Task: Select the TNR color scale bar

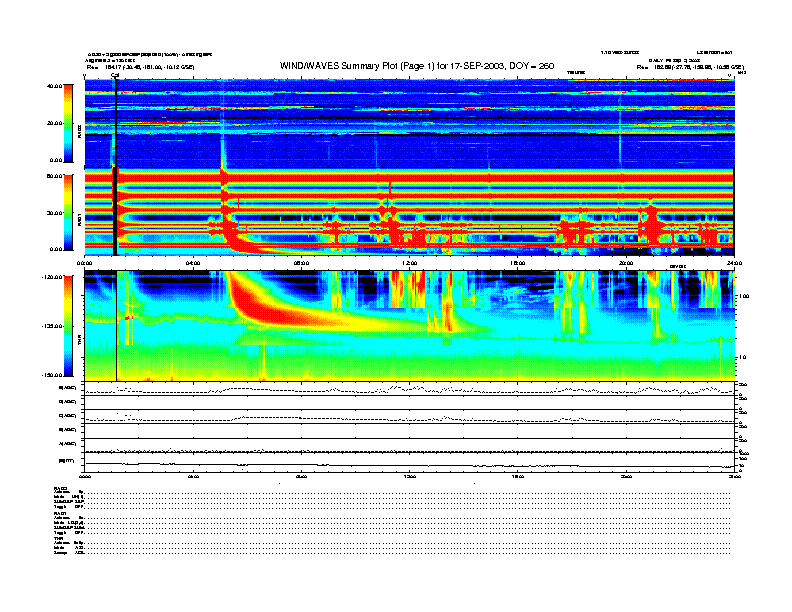Action: [69, 325]
